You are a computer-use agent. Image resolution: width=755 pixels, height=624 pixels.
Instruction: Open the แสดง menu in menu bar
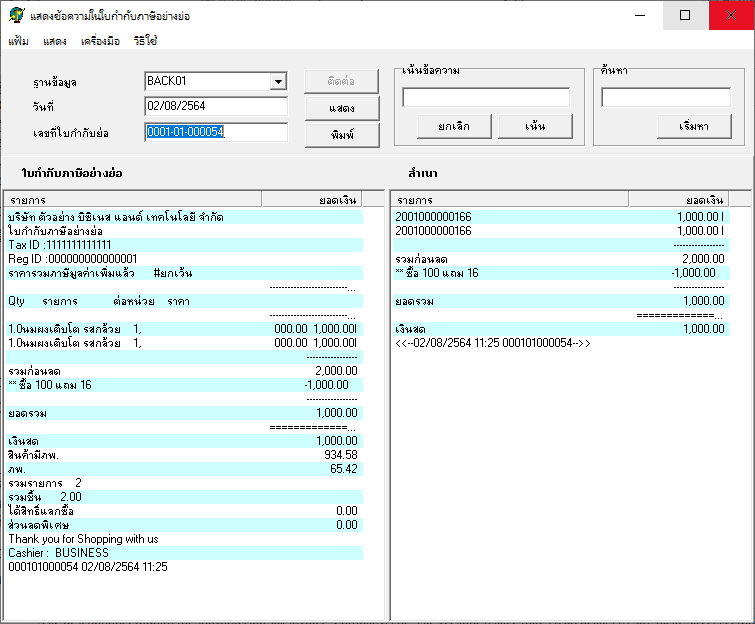point(55,41)
